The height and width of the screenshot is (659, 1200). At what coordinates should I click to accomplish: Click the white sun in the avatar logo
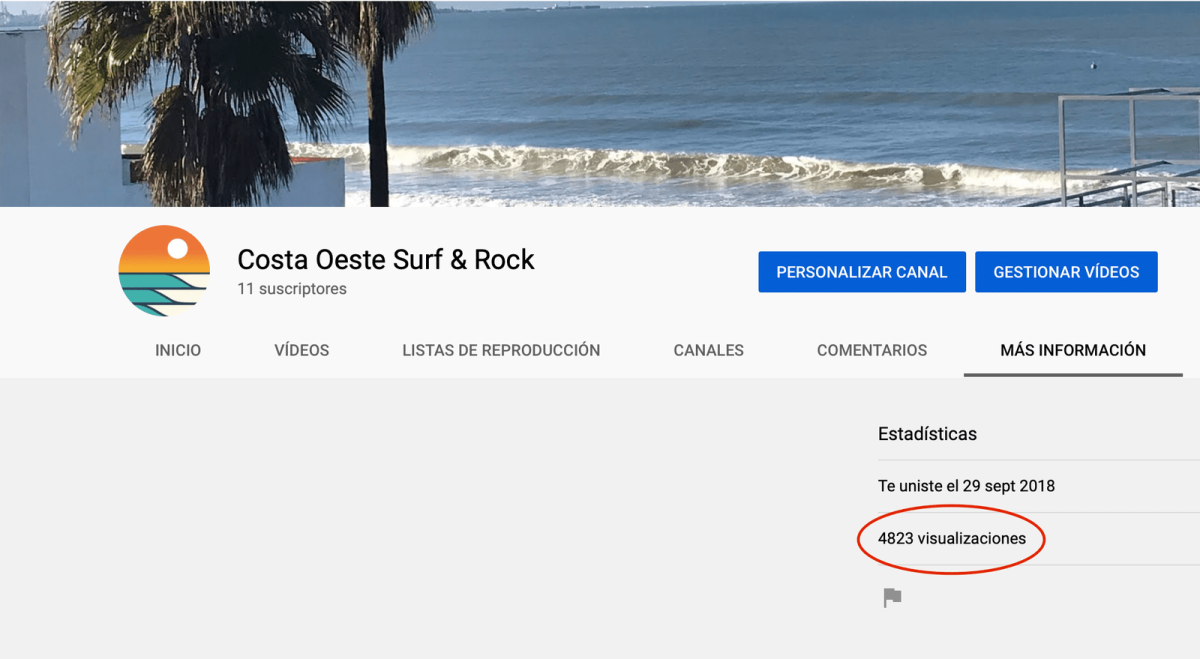(179, 249)
